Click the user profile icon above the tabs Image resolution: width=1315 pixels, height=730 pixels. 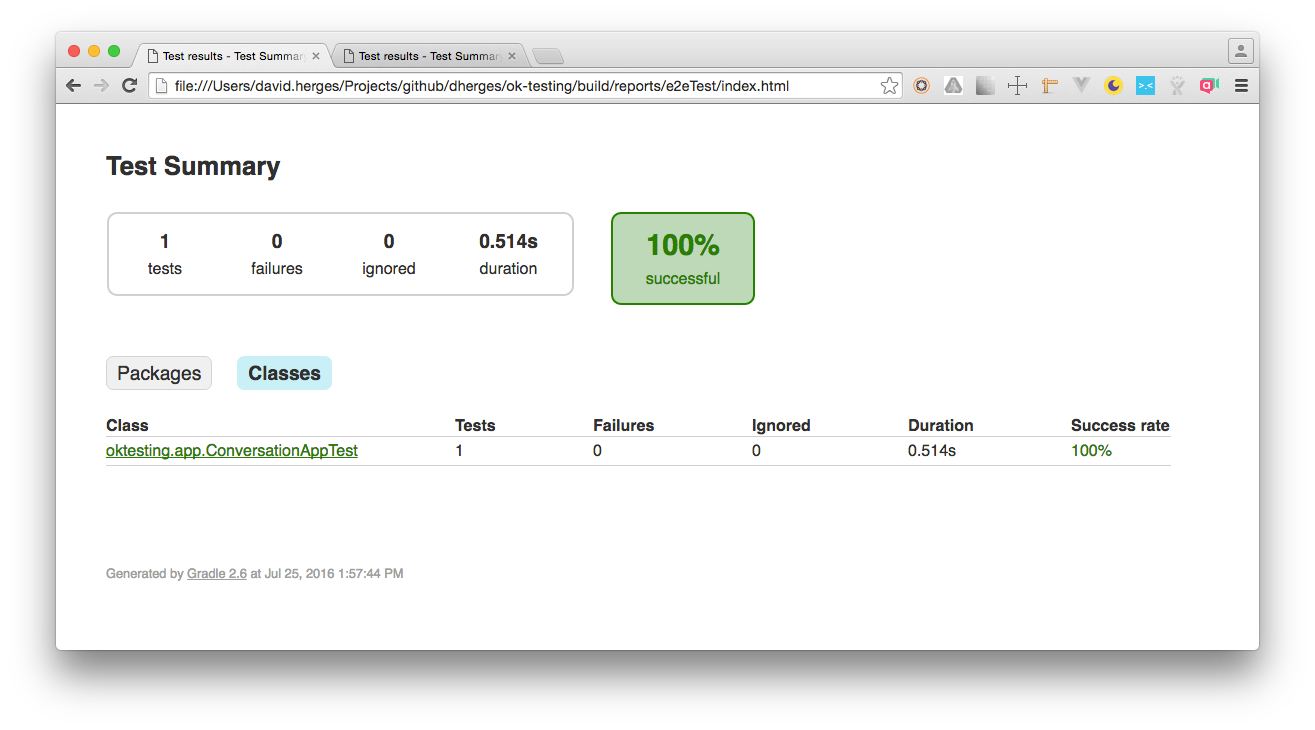point(1240,50)
